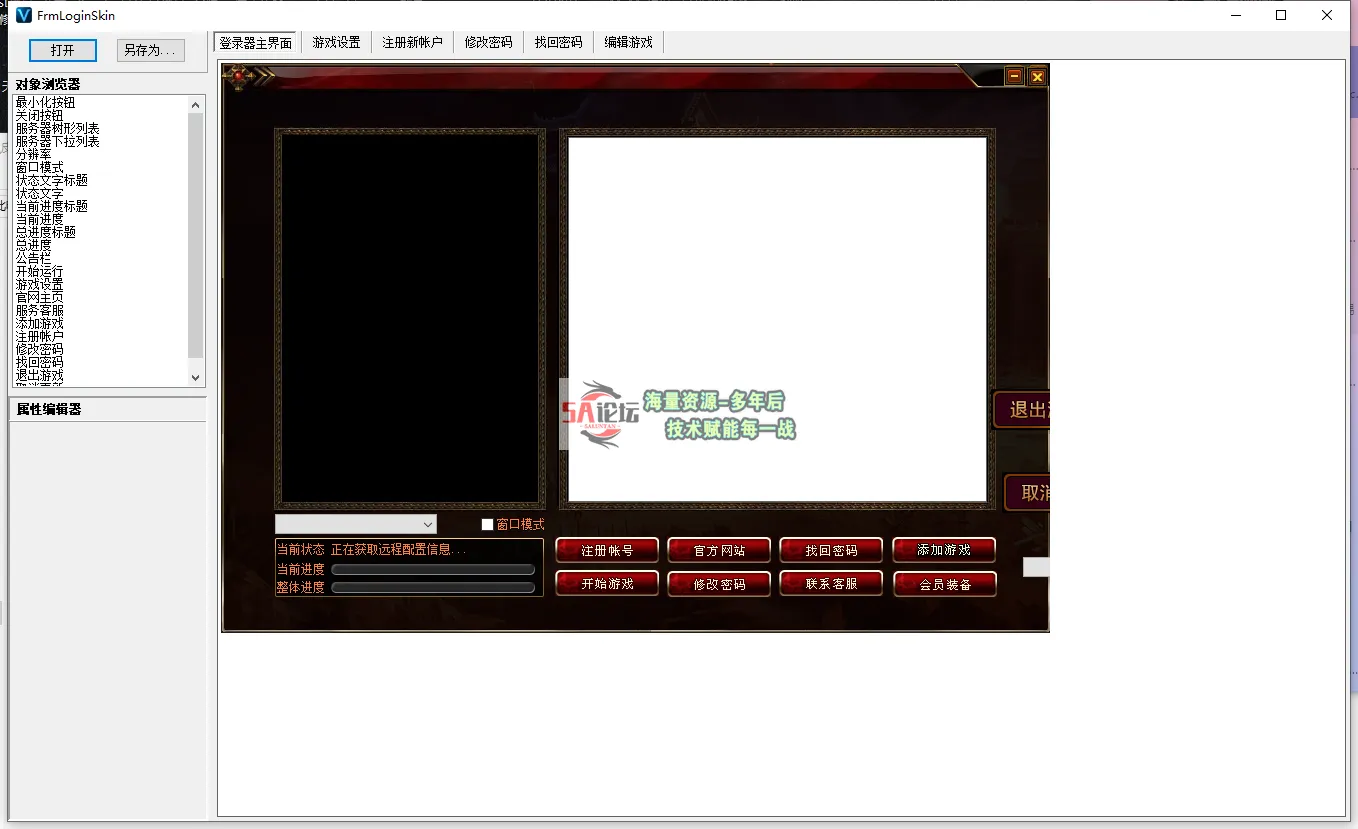Click the yellow X close icon on skin preview
Image resolution: width=1358 pixels, height=829 pixels.
point(1037,76)
